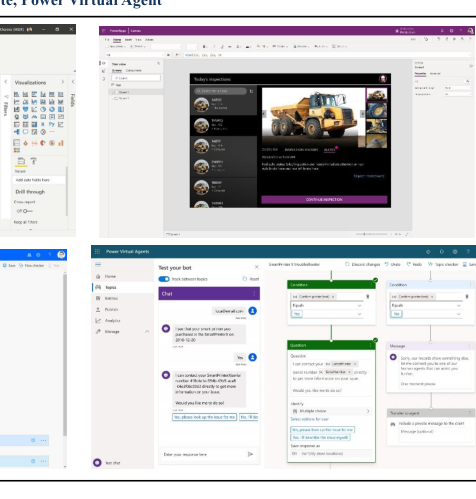The height and width of the screenshot is (499, 476).
Task: Click Discard changes in PVA toolbar
Action: pyautogui.click(x=362, y=264)
